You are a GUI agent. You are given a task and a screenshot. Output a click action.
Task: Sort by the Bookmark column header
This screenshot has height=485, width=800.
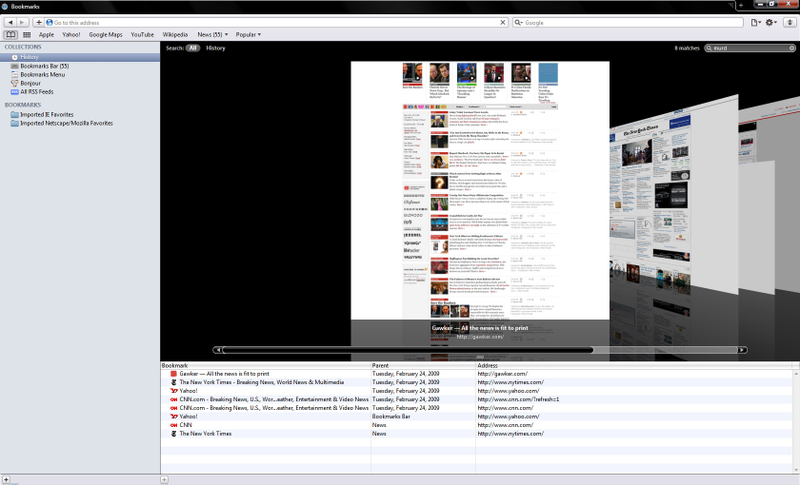266,365
